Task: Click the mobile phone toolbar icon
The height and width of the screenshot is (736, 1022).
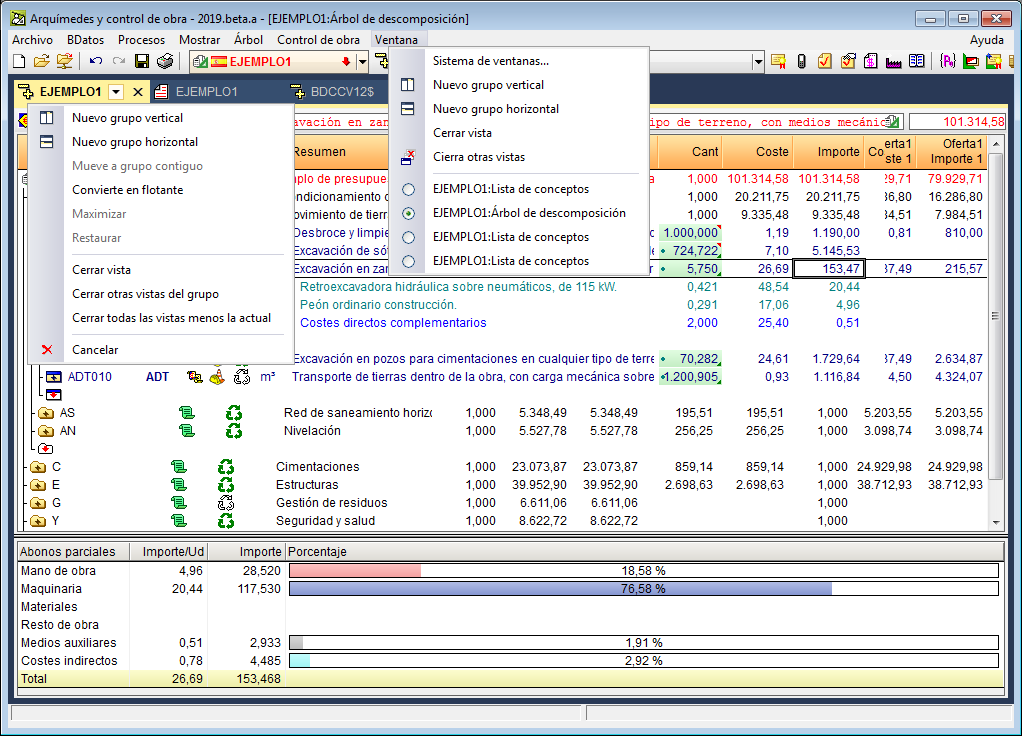Action: [802, 61]
